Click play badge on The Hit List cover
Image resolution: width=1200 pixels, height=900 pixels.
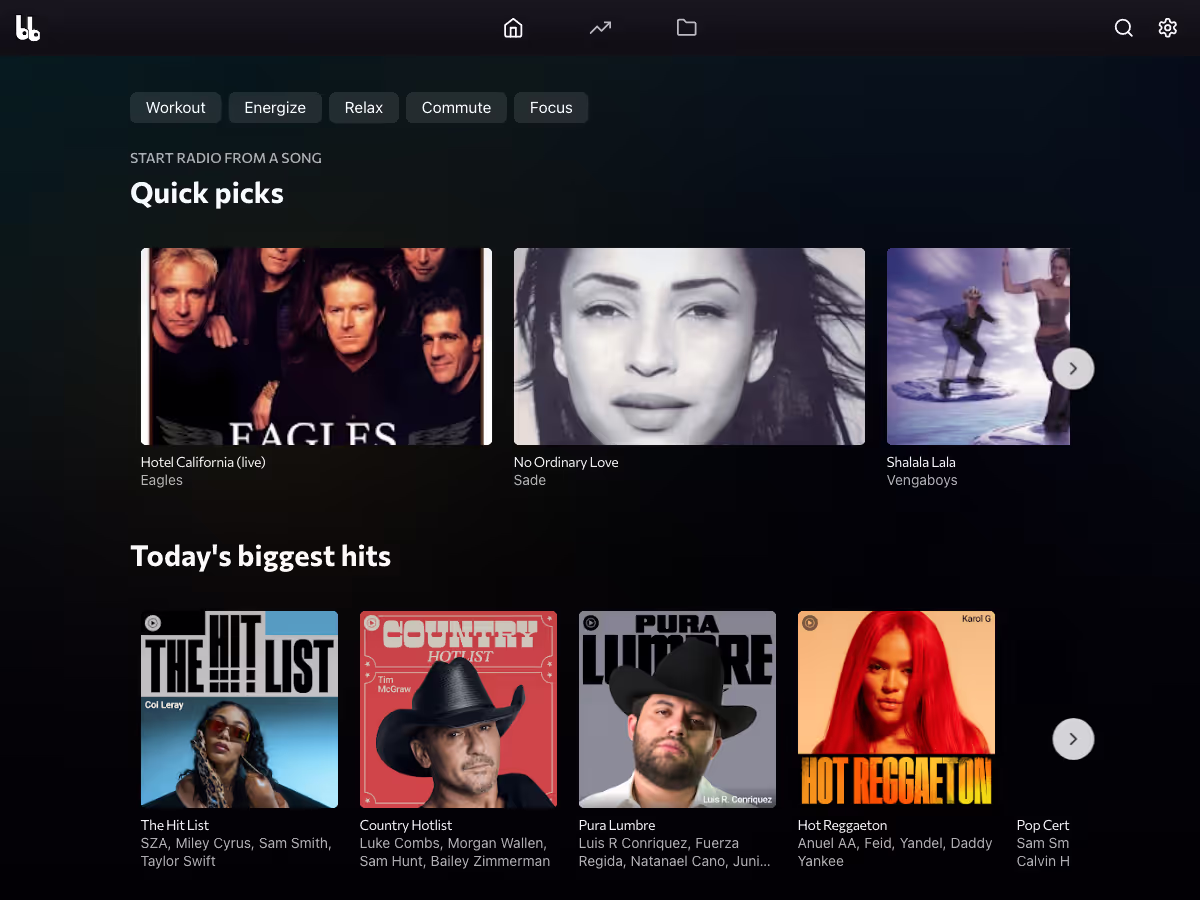click(x=153, y=623)
